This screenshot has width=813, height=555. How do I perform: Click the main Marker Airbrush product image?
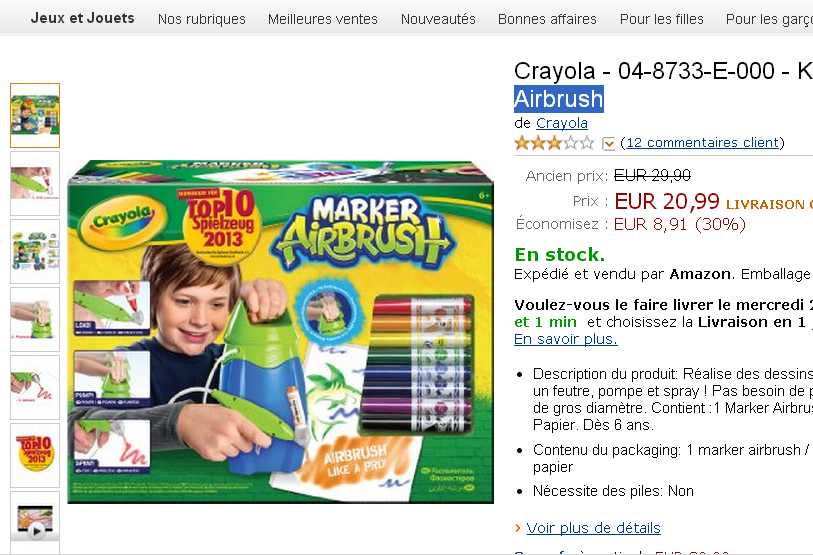click(x=281, y=331)
